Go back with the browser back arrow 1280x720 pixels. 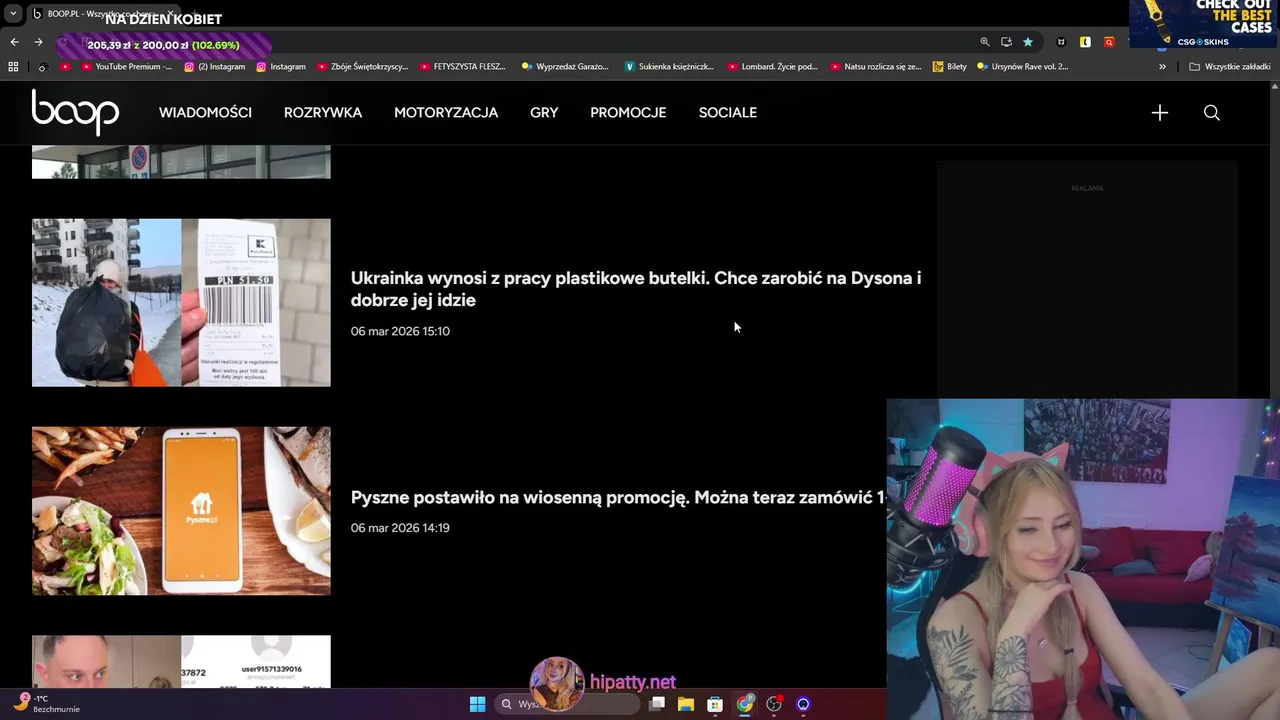click(14, 42)
